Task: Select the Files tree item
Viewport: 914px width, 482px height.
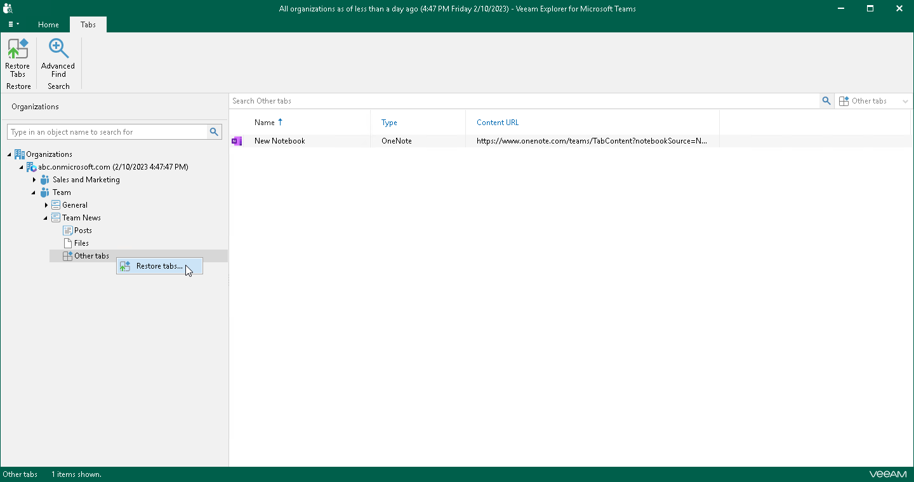Action: click(x=81, y=243)
